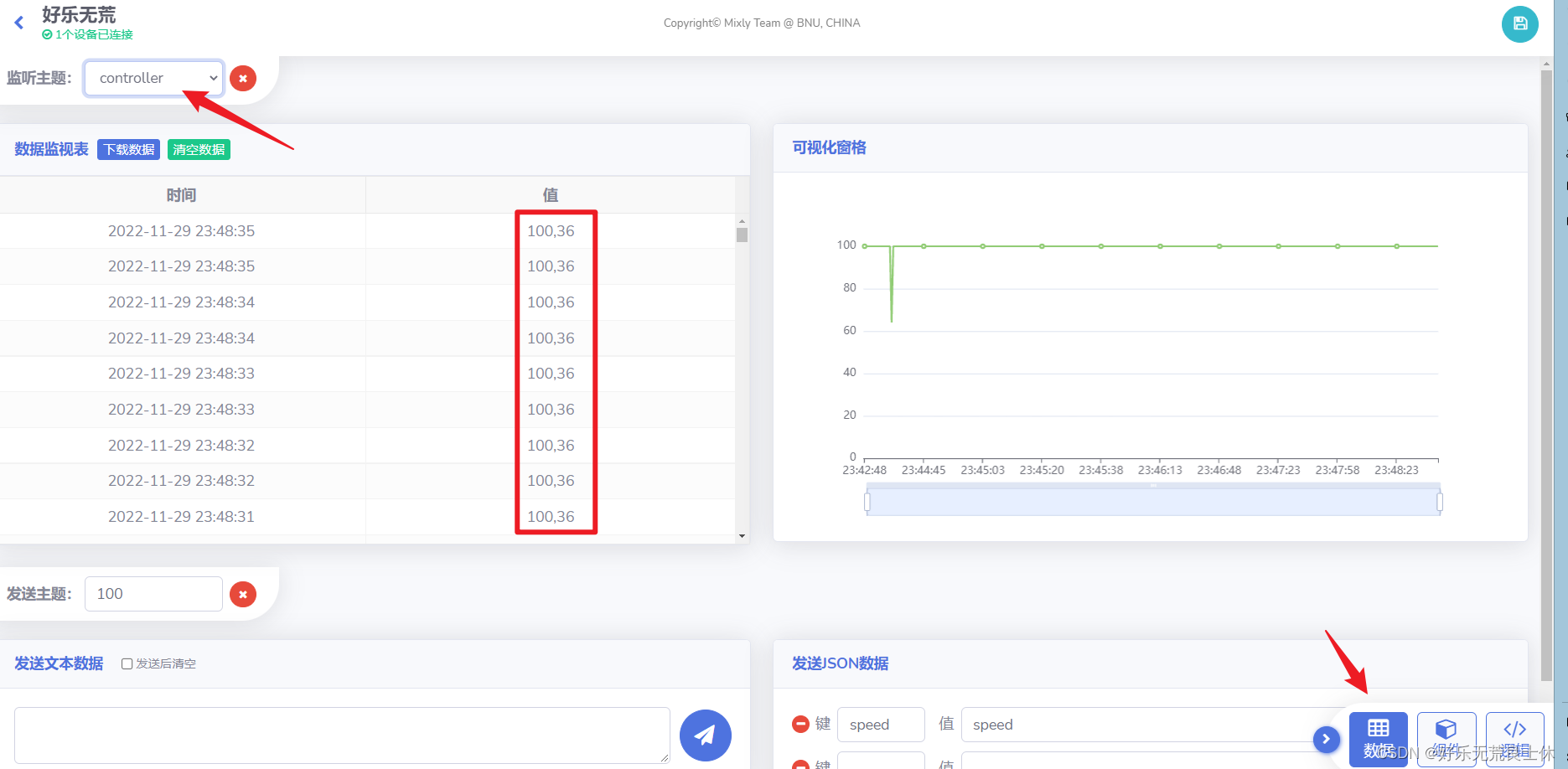Edit the JSON key field containing speed
1568x769 pixels.
pyautogui.click(x=881, y=725)
